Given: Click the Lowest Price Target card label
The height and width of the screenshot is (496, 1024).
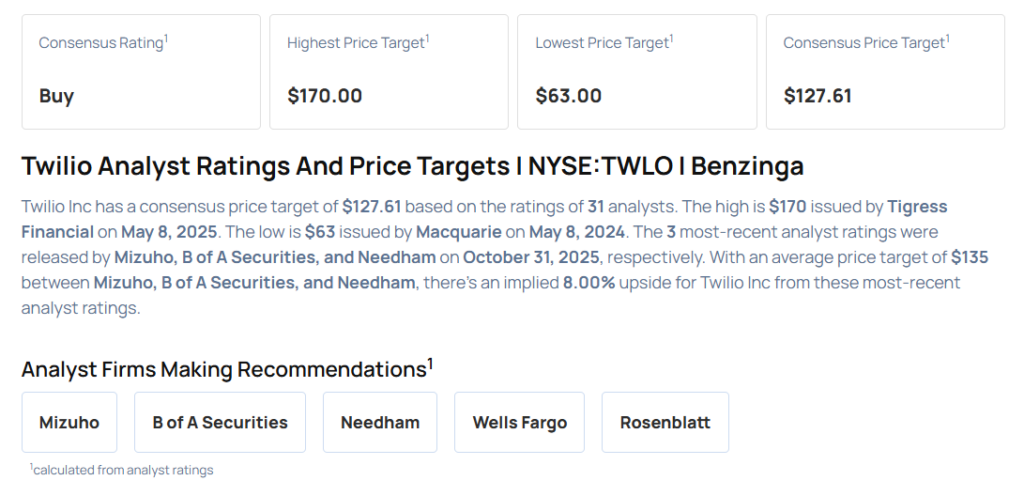Looking at the screenshot, I should coord(604,43).
